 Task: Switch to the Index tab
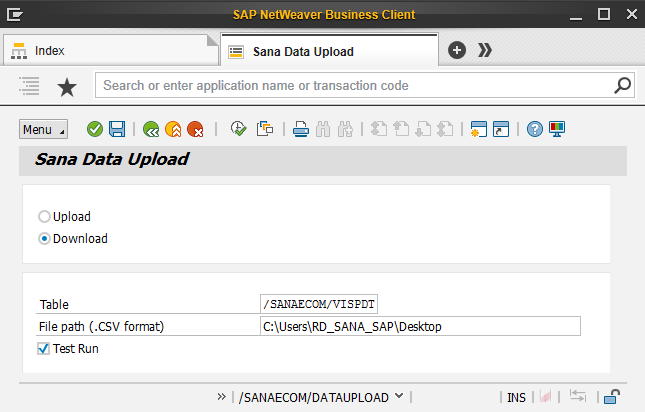[110, 51]
